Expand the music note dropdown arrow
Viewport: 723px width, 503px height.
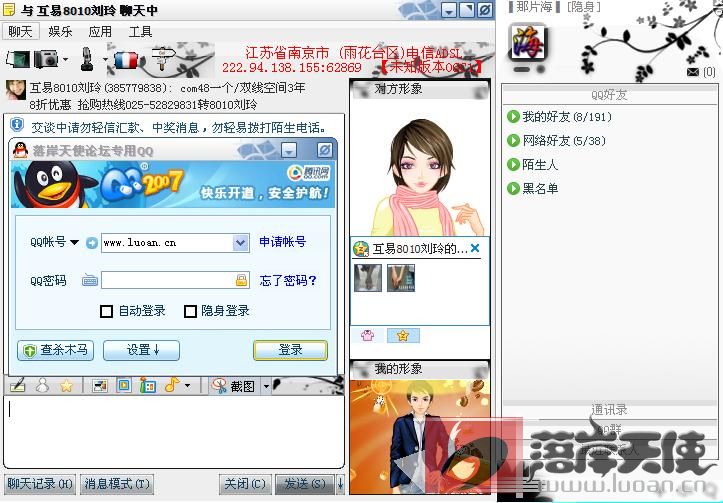coord(187,385)
